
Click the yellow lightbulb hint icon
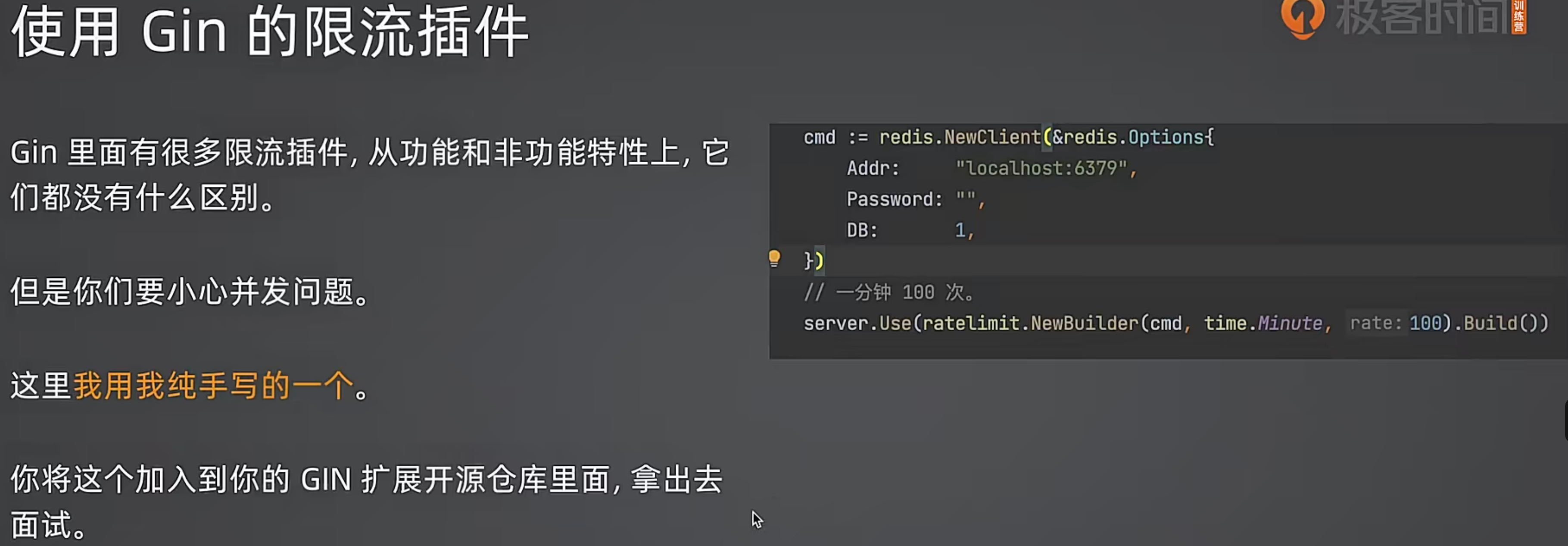(774, 259)
